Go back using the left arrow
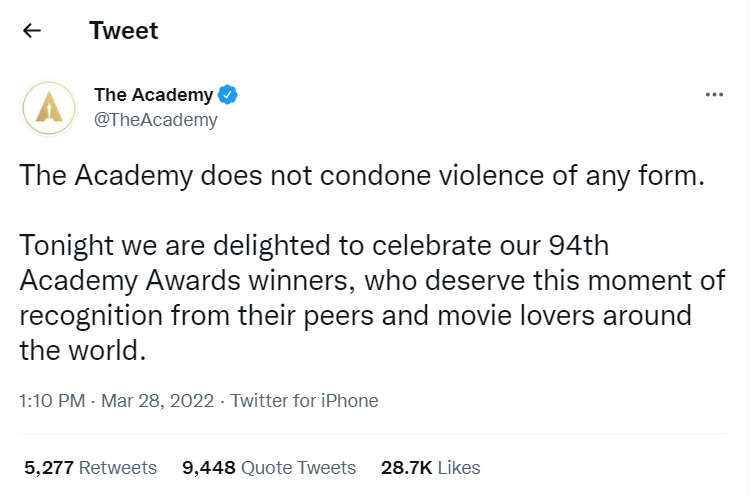The width and height of the screenshot is (751, 497). [32, 31]
